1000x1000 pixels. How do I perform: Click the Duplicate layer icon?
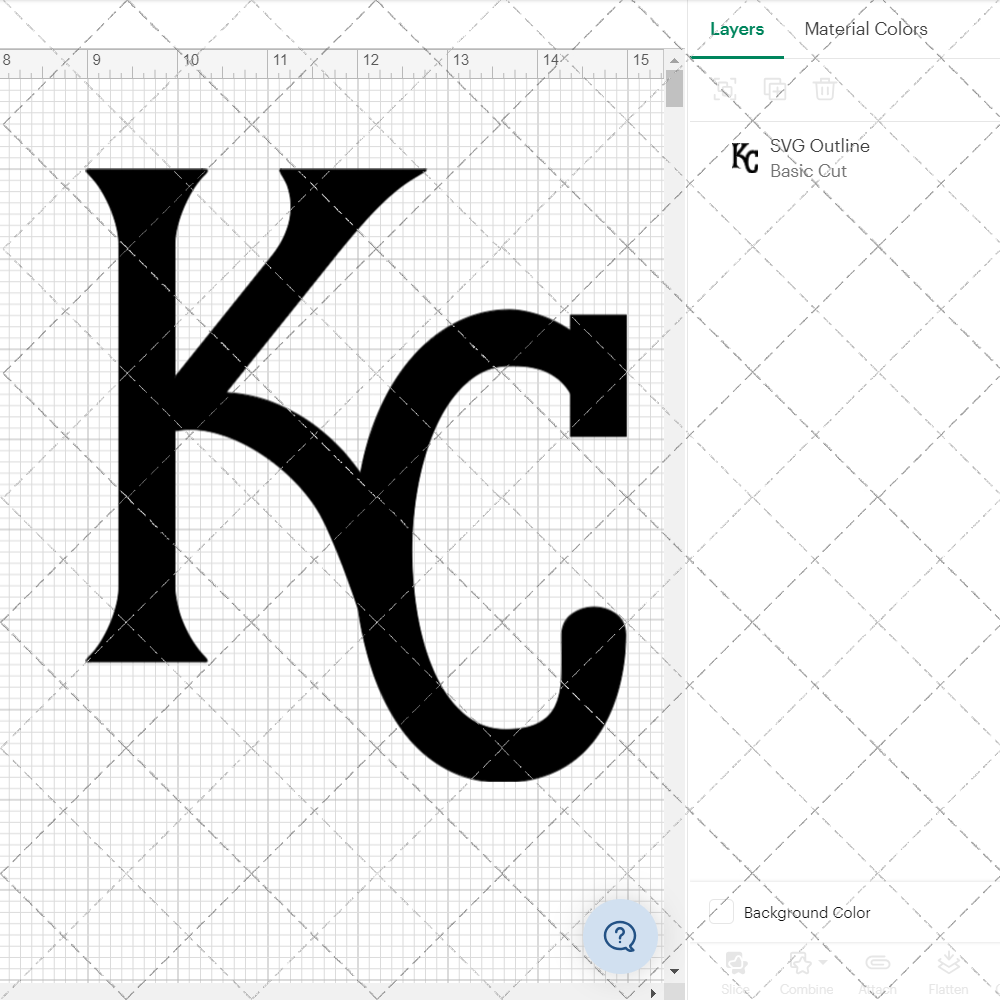(774, 89)
